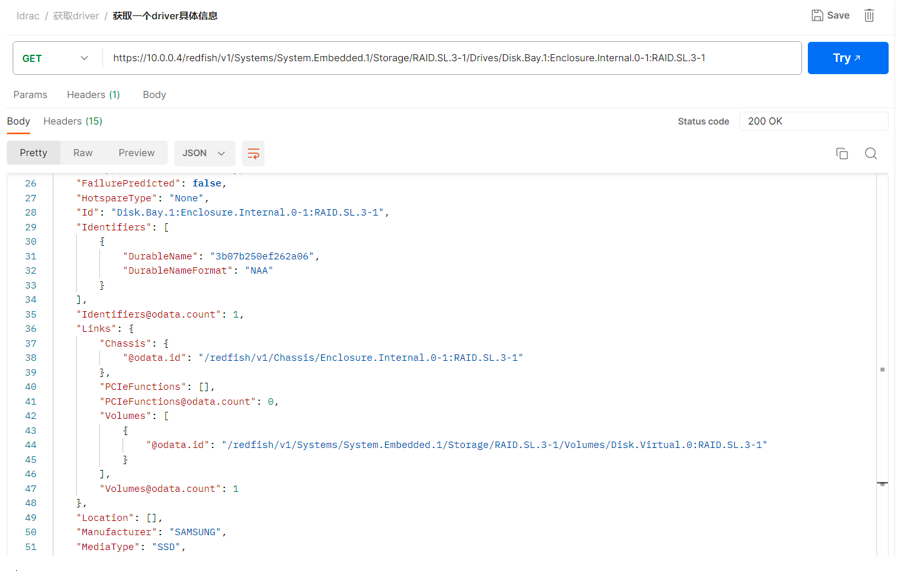Select Pretty view mode
The height and width of the screenshot is (571, 899).
(x=33, y=153)
